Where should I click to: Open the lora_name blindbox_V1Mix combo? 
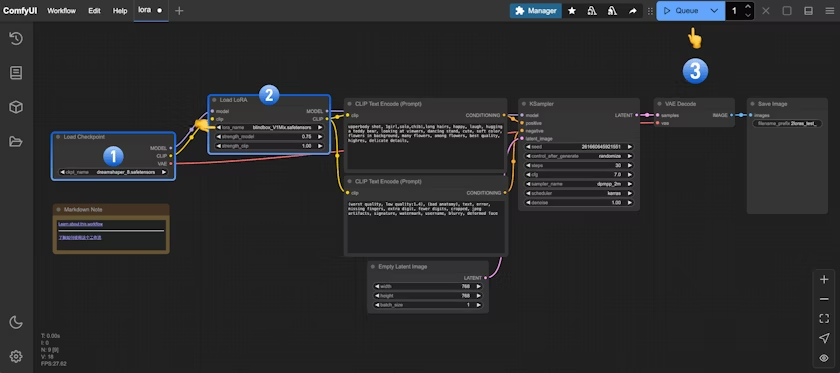click(268, 128)
